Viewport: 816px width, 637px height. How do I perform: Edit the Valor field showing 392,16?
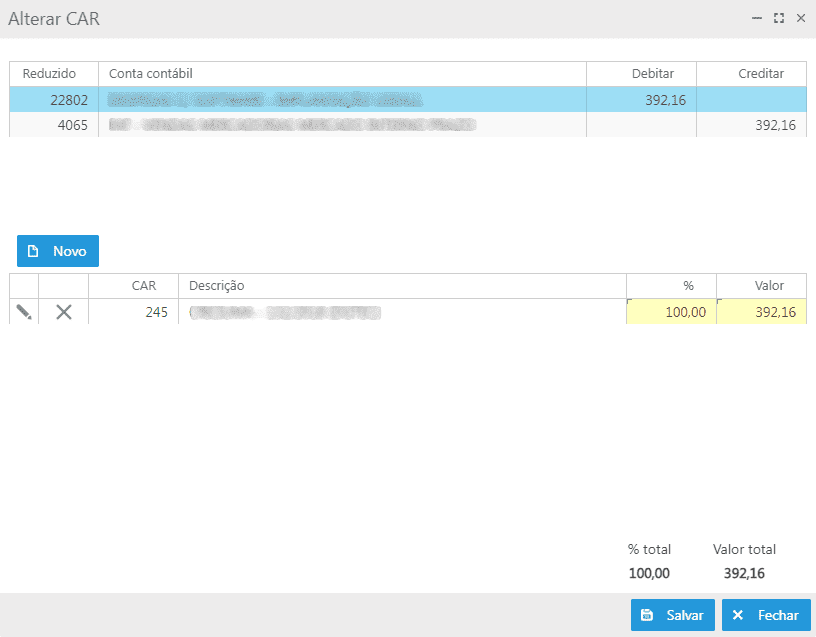pos(761,312)
